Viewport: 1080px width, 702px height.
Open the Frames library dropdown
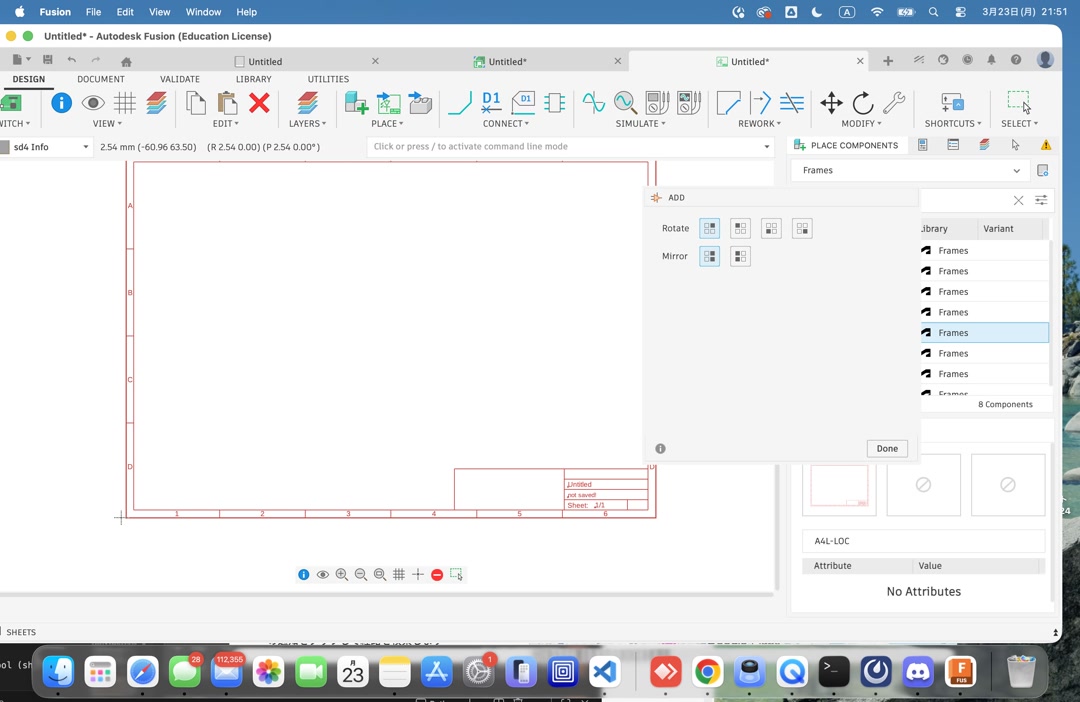(910, 170)
